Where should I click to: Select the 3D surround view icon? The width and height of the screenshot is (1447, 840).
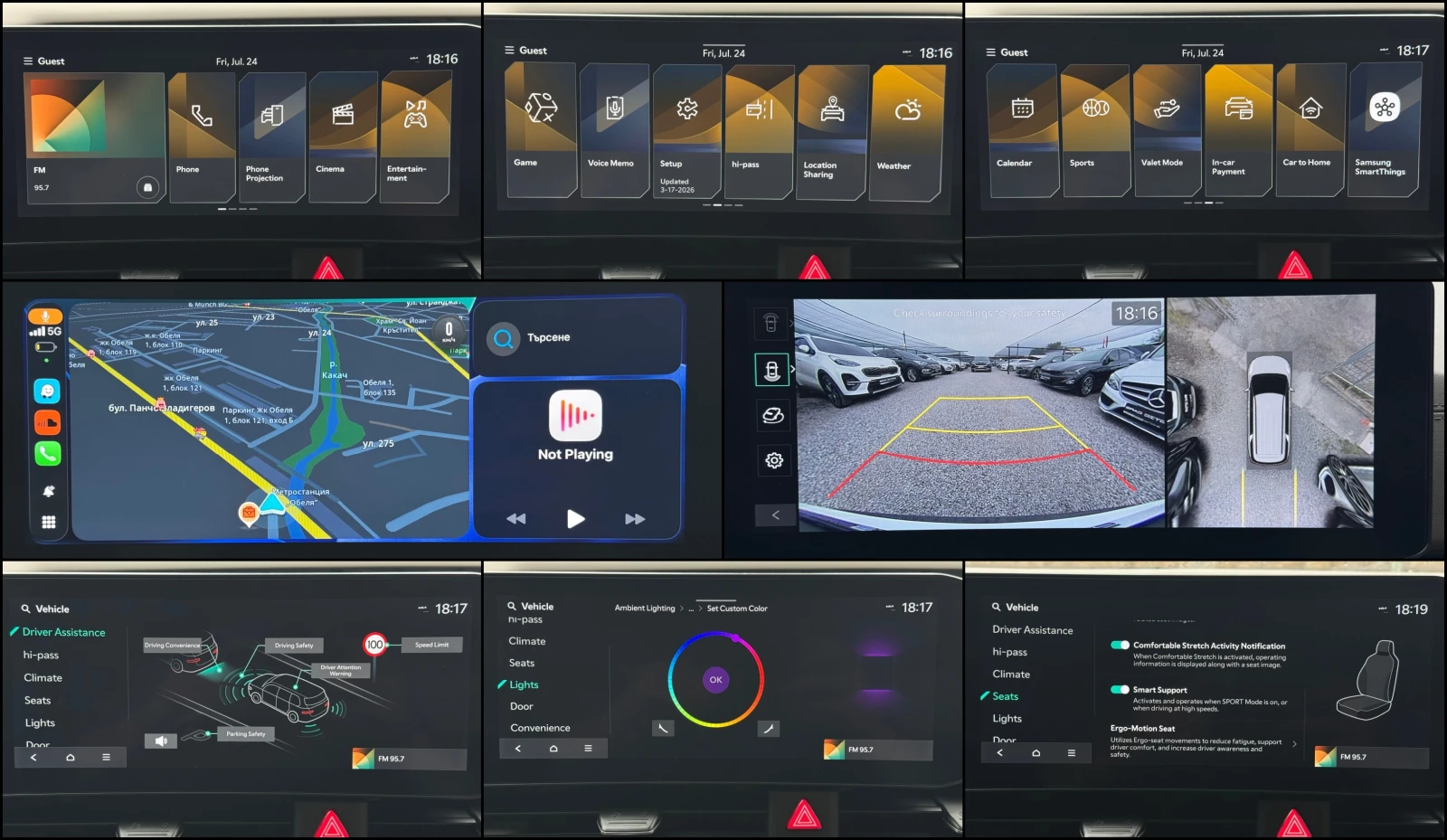773,415
